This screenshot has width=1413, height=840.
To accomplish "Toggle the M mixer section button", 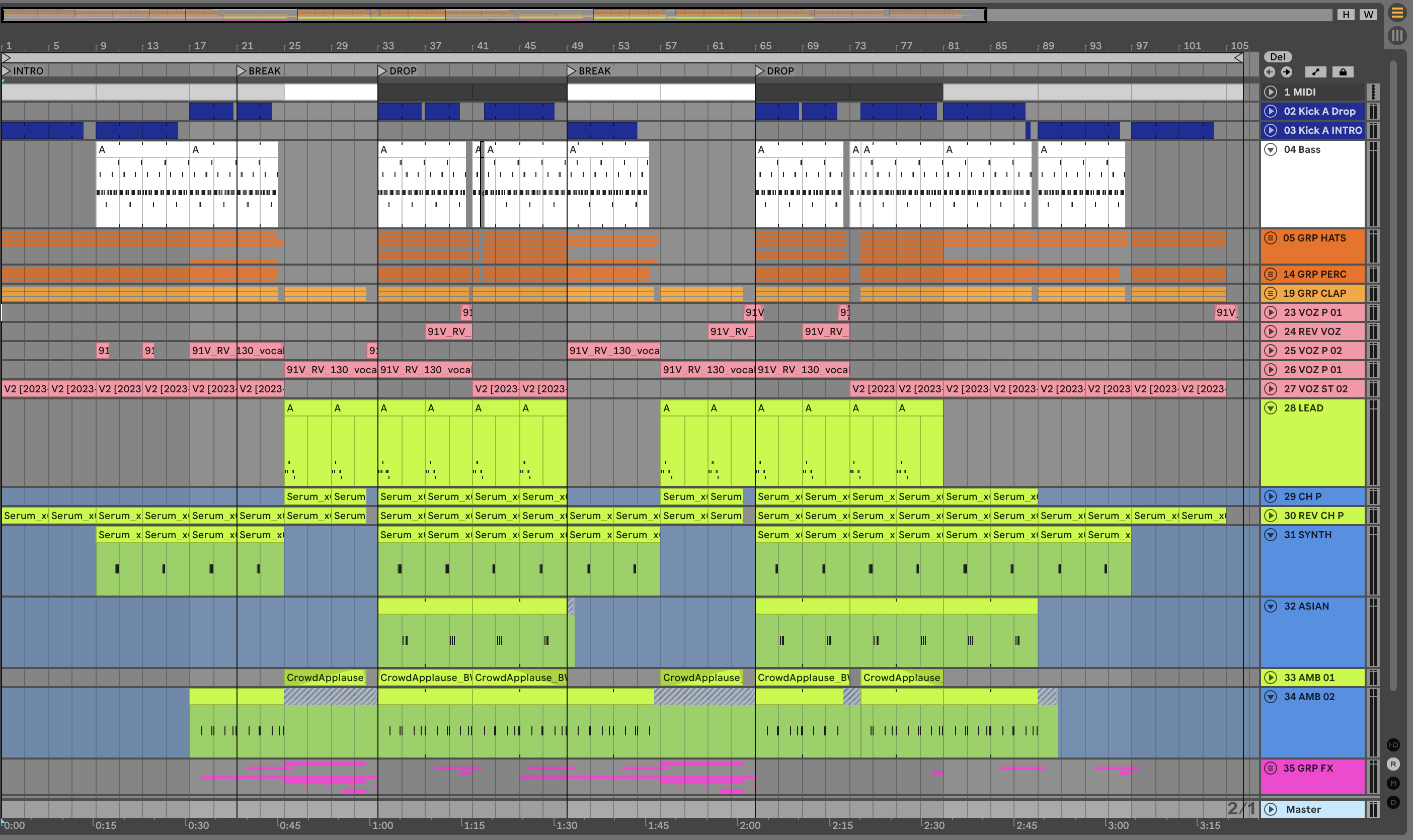I will [1393, 783].
